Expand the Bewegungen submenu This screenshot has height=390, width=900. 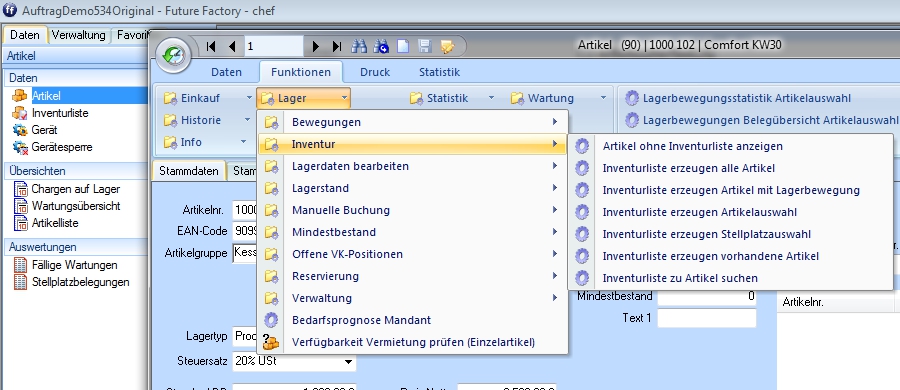[413, 122]
